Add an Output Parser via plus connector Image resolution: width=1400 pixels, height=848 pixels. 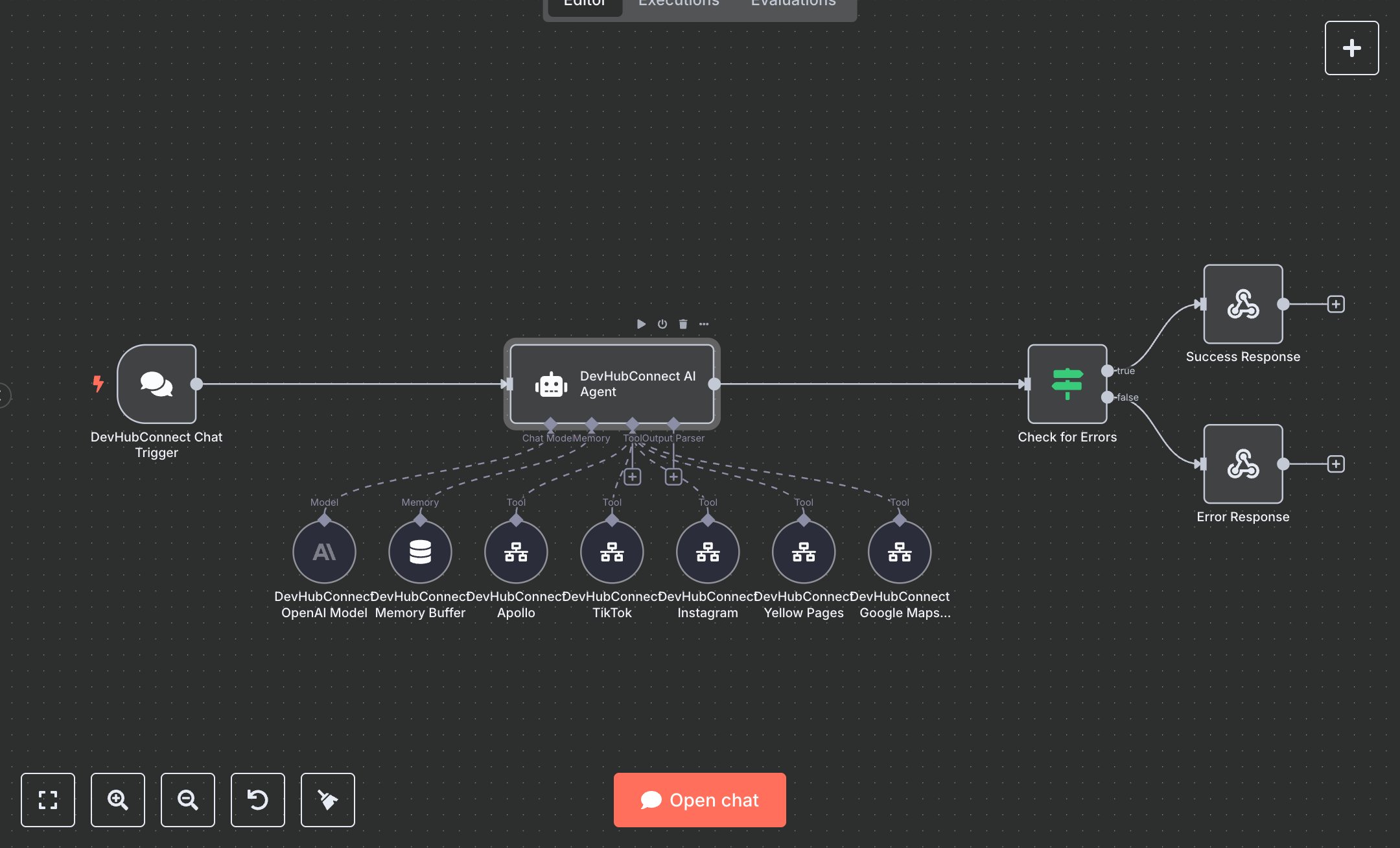(x=673, y=477)
